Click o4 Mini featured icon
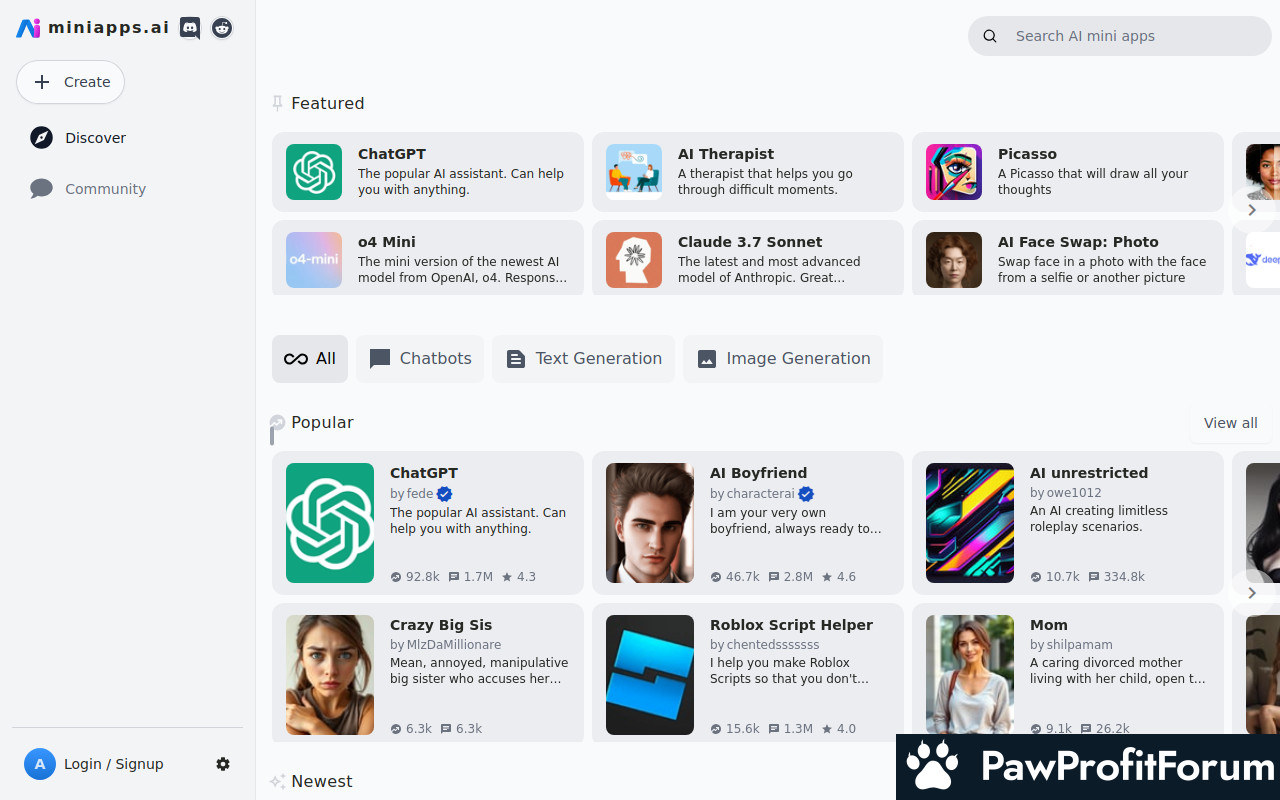The height and width of the screenshot is (800, 1280). pyautogui.click(x=314, y=260)
